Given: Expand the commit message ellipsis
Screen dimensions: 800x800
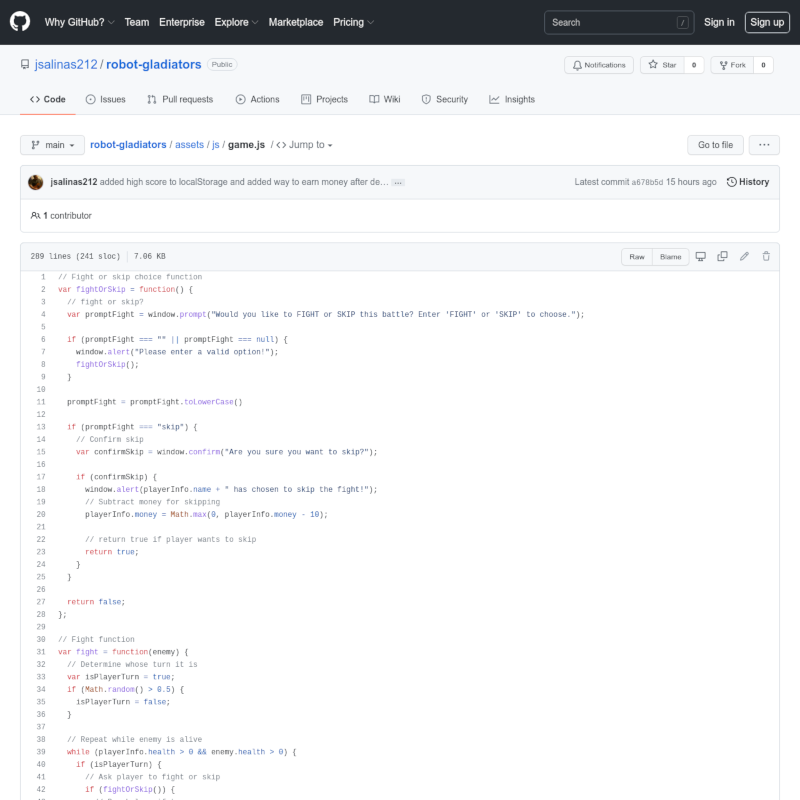Looking at the screenshot, I should click(398, 183).
